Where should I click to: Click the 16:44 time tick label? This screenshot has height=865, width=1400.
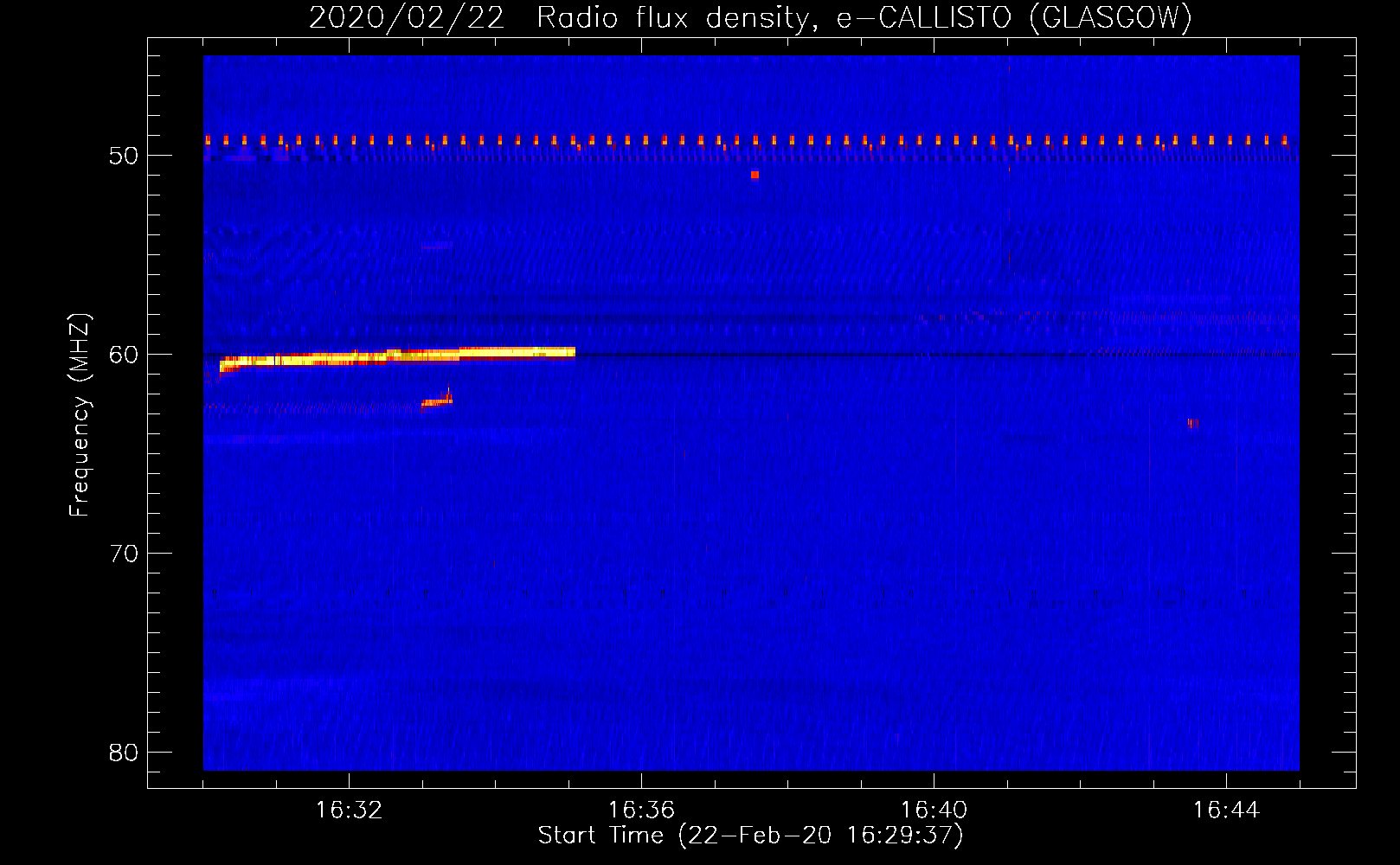[1226, 811]
